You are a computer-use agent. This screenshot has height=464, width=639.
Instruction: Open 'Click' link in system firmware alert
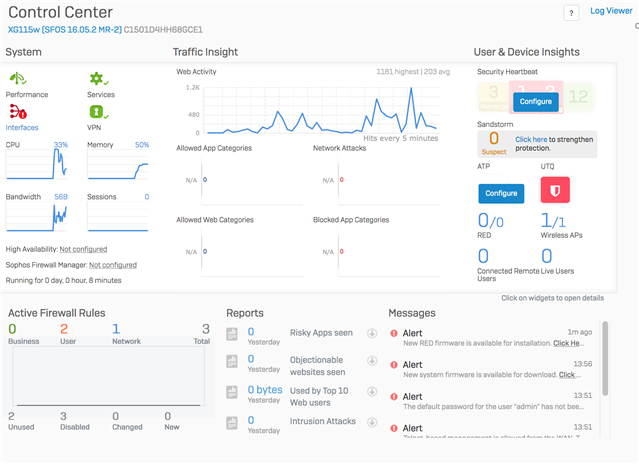pos(569,375)
